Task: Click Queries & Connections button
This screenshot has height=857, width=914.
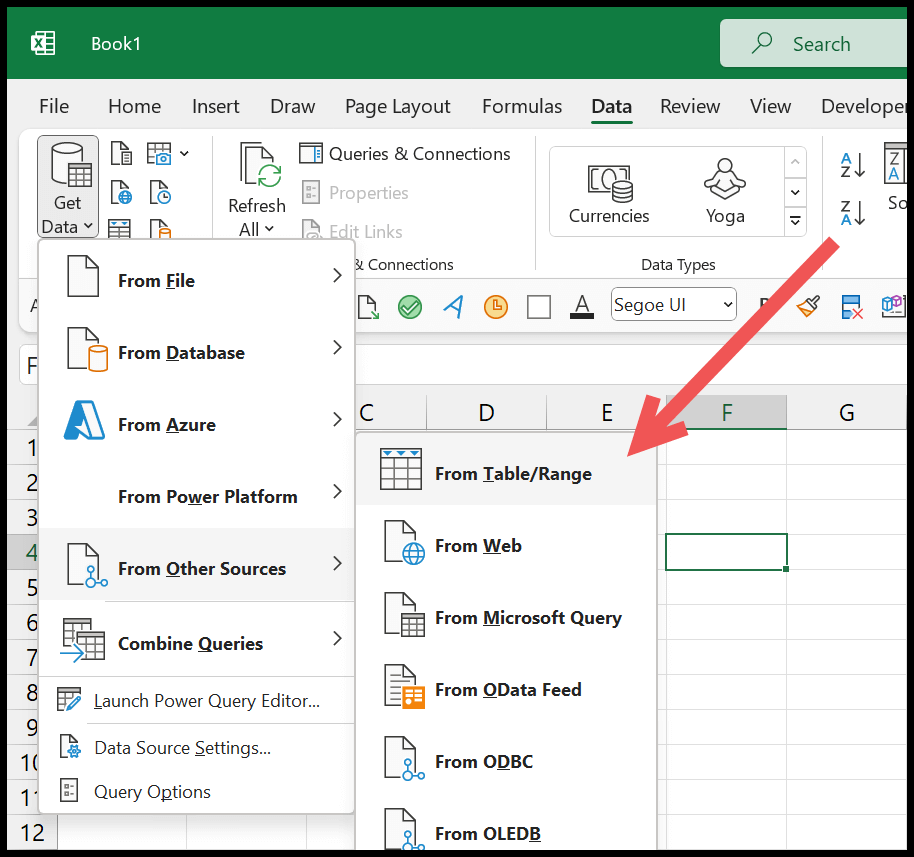Action: pyautogui.click(x=405, y=154)
